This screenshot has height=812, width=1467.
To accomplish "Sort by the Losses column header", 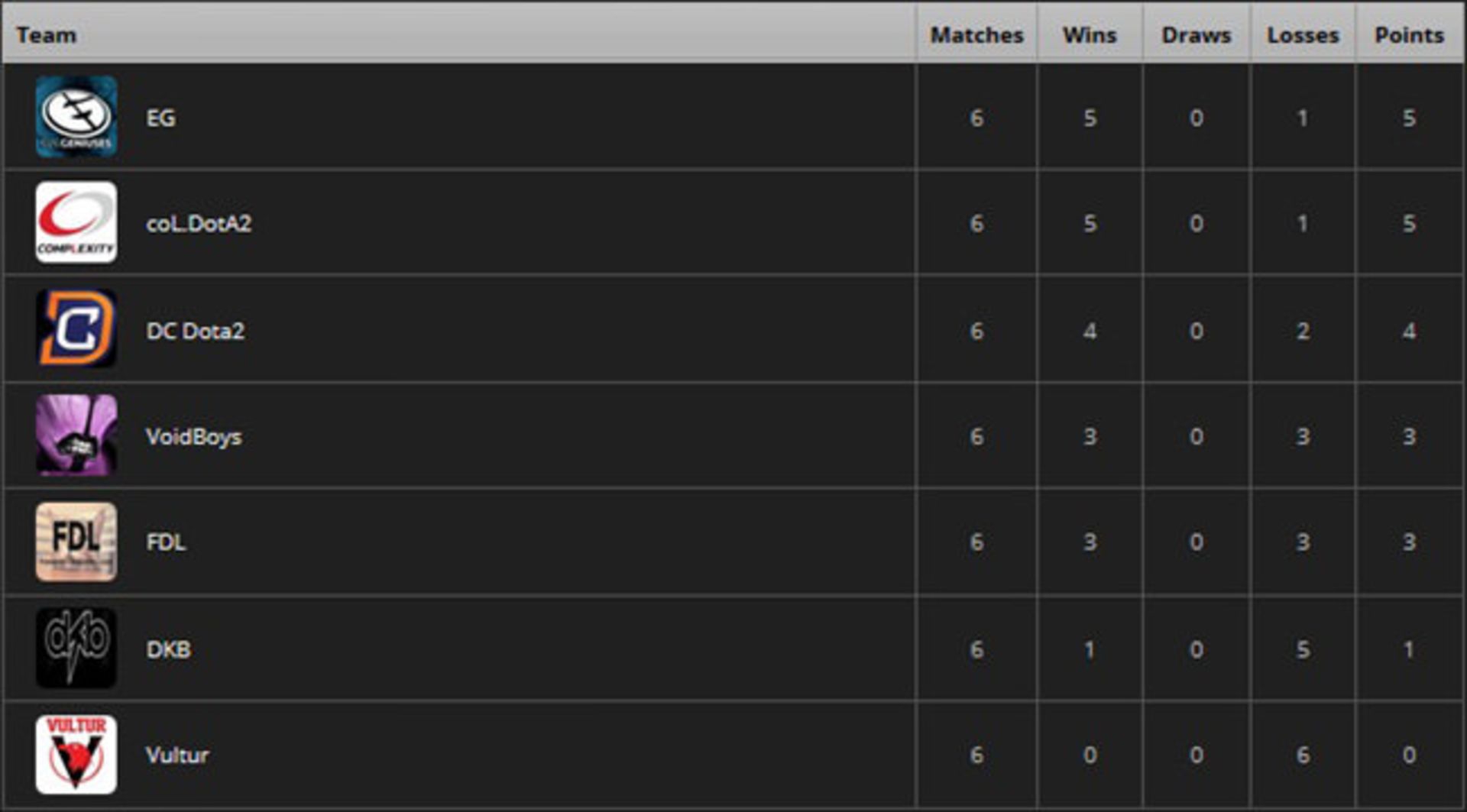I will 1303,35.
